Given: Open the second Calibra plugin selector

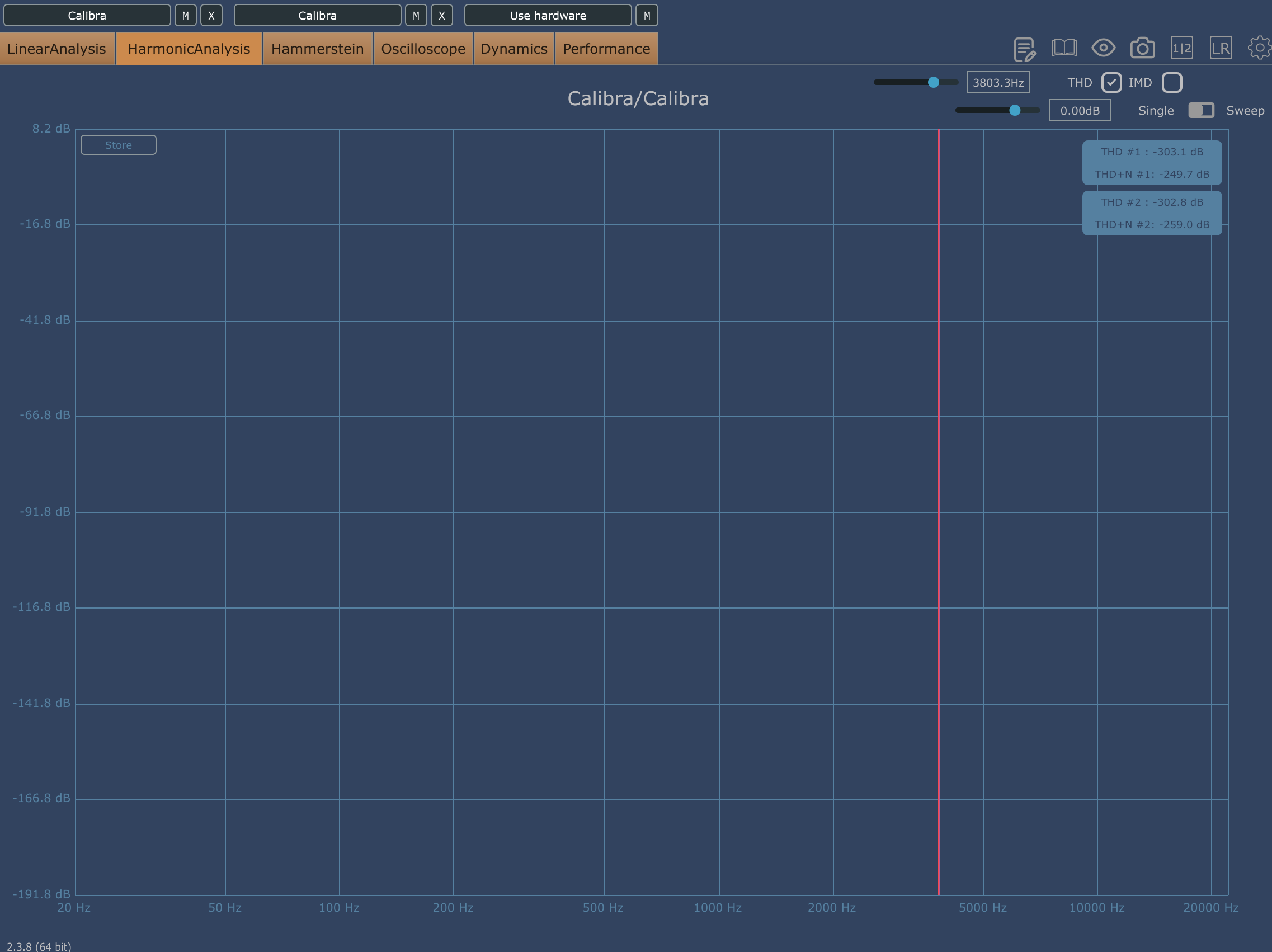Looking at the screenshot, I should point(317,16).
